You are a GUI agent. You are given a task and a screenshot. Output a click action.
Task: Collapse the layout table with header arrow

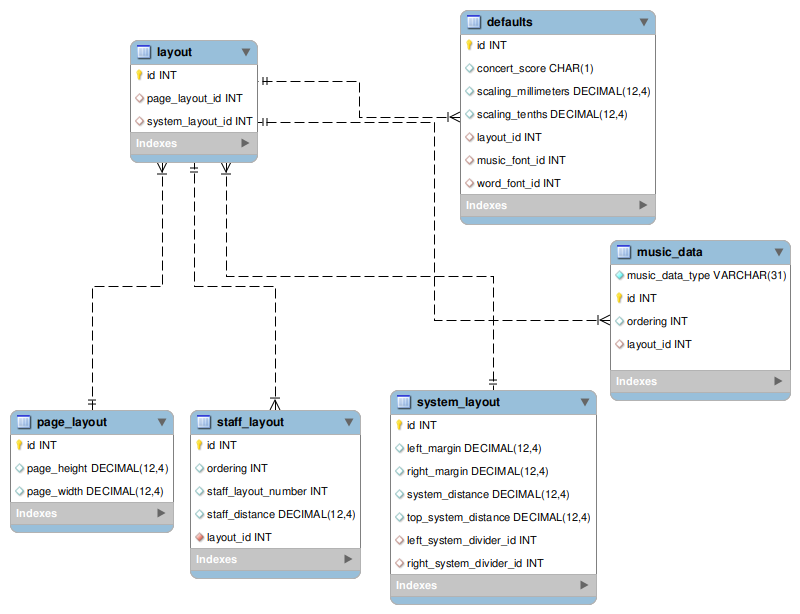pyautogui.click(x=245, y=52)
